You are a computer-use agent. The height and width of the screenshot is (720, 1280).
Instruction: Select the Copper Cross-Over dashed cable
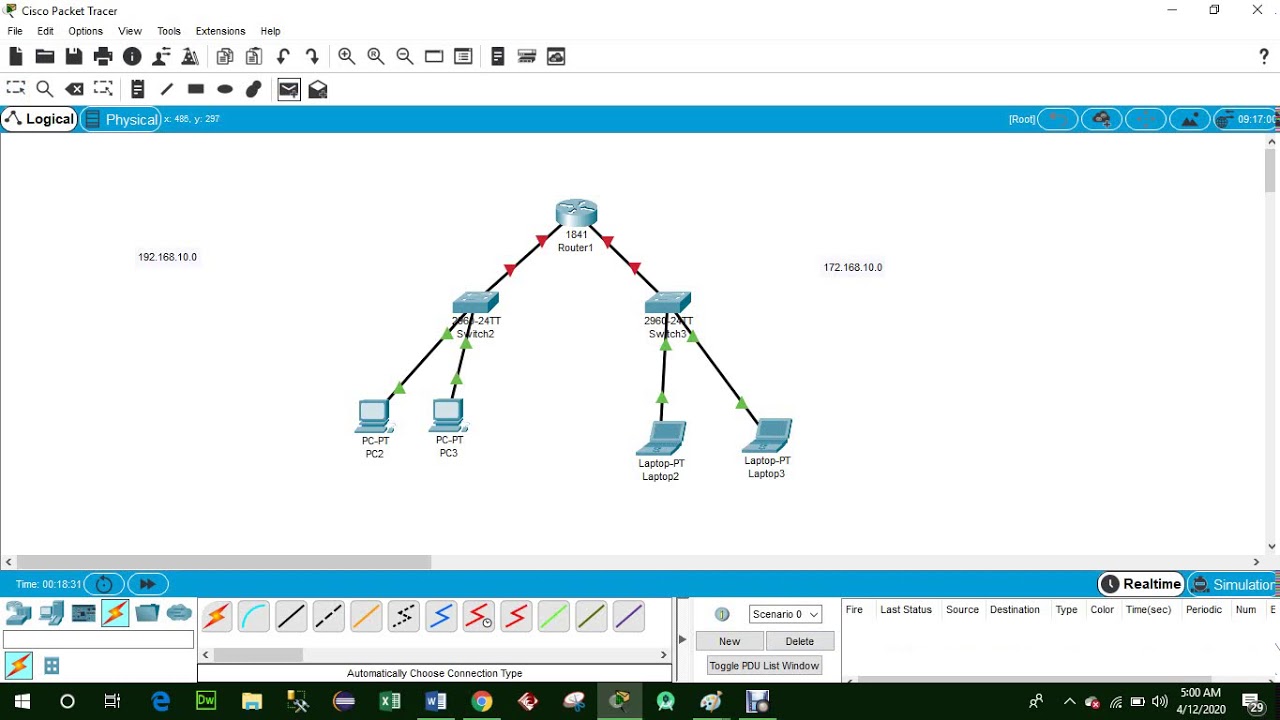pyautogui.click(x=329, y=617)
